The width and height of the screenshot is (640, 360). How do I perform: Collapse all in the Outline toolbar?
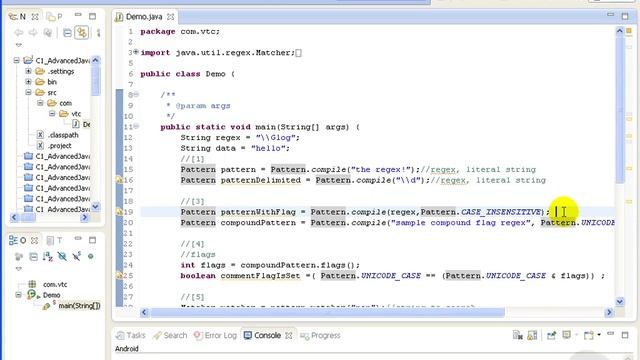click(33, 256)
